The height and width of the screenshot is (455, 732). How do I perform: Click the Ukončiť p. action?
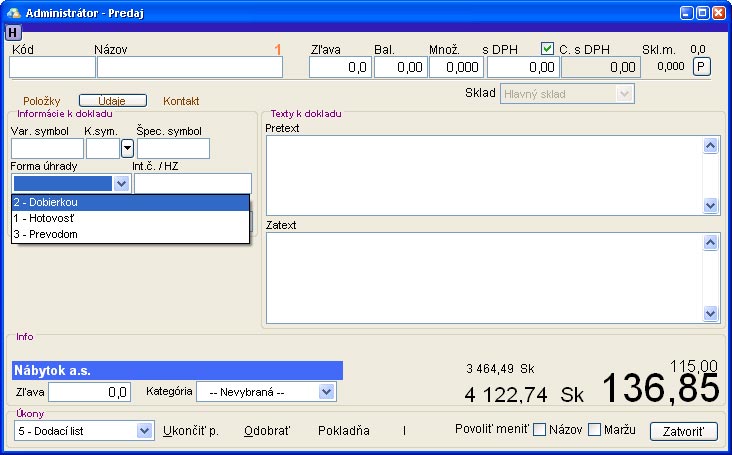point(191,431)
